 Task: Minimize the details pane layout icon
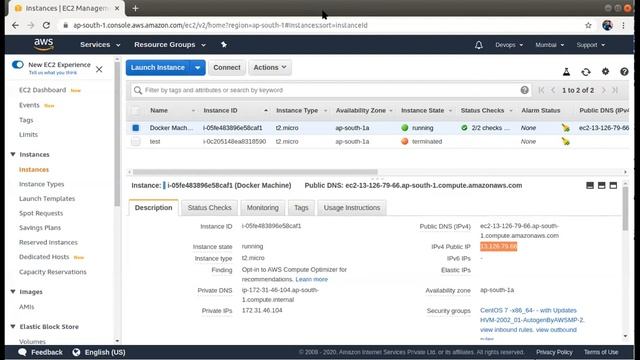590,185
